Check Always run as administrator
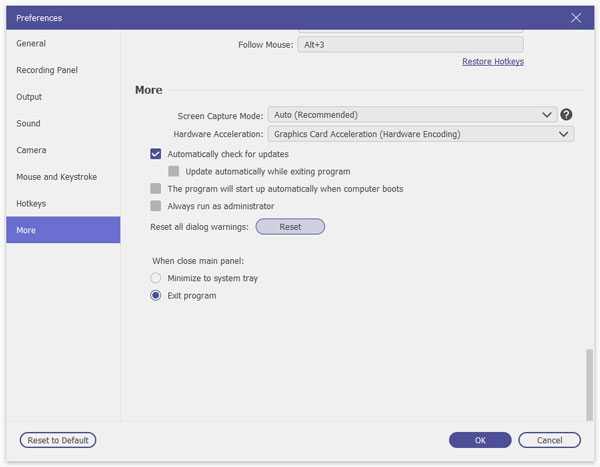600x467 pixels. click(156, 206)
